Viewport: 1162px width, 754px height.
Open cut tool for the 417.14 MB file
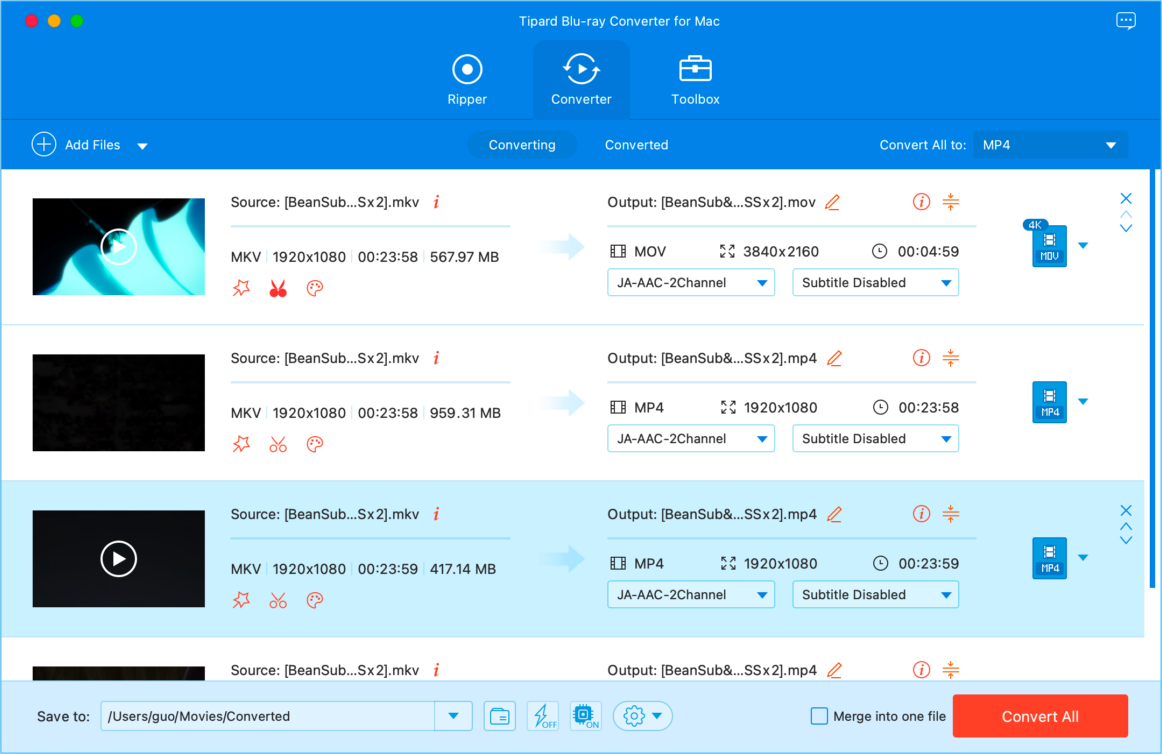click(278, 600)
